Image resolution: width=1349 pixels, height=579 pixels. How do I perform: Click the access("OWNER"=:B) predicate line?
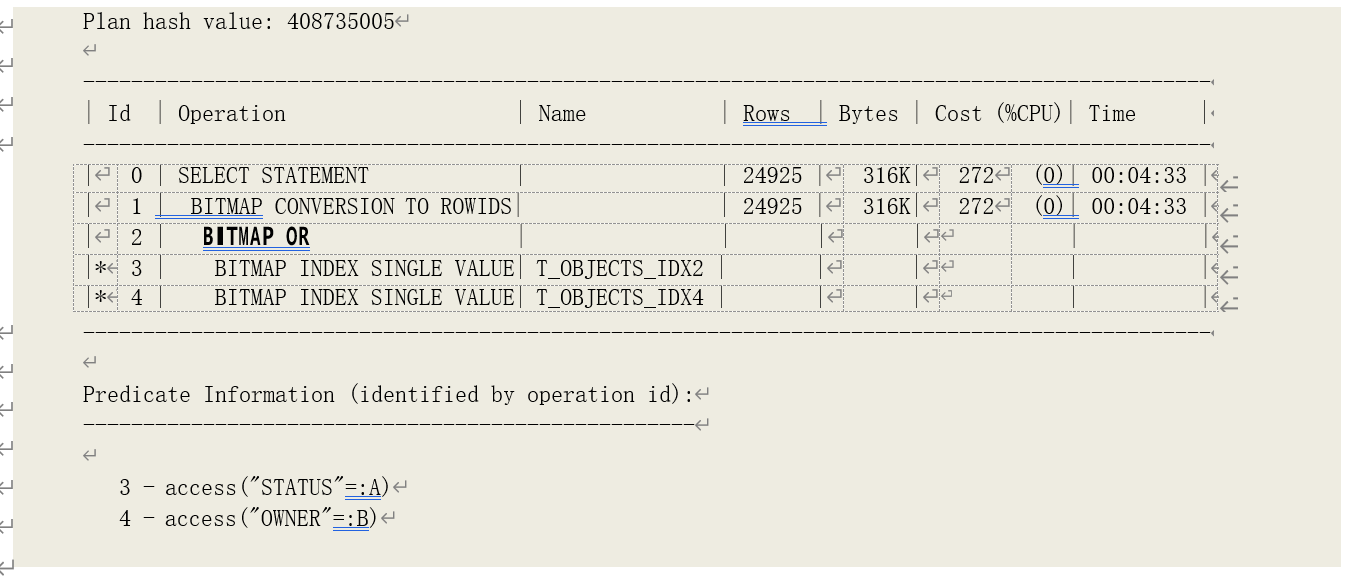(x=248, y=518)
